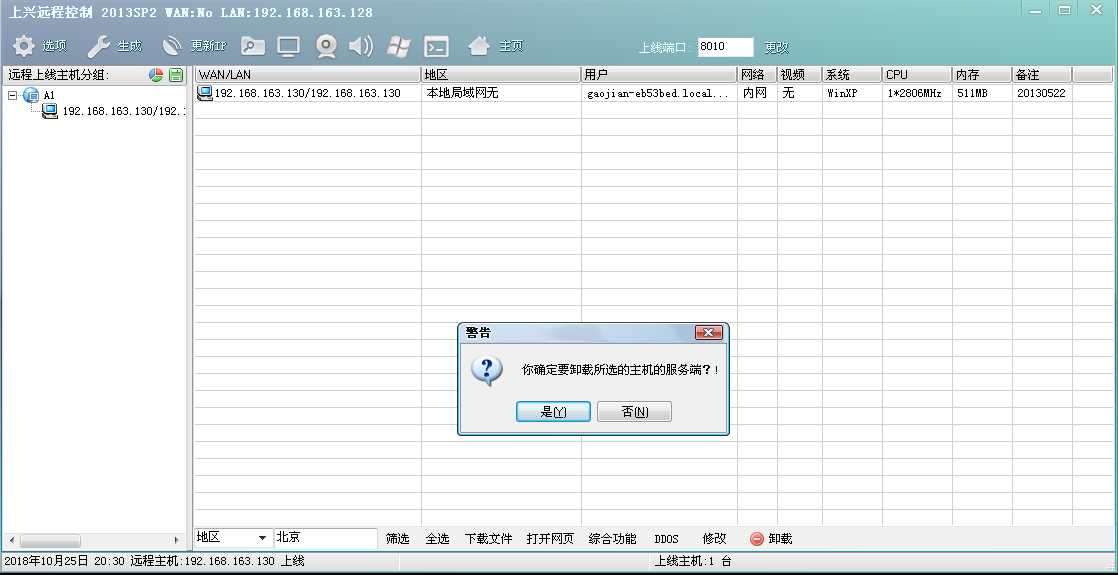Click right arrow of tree horizontal scrollbar

177,541
